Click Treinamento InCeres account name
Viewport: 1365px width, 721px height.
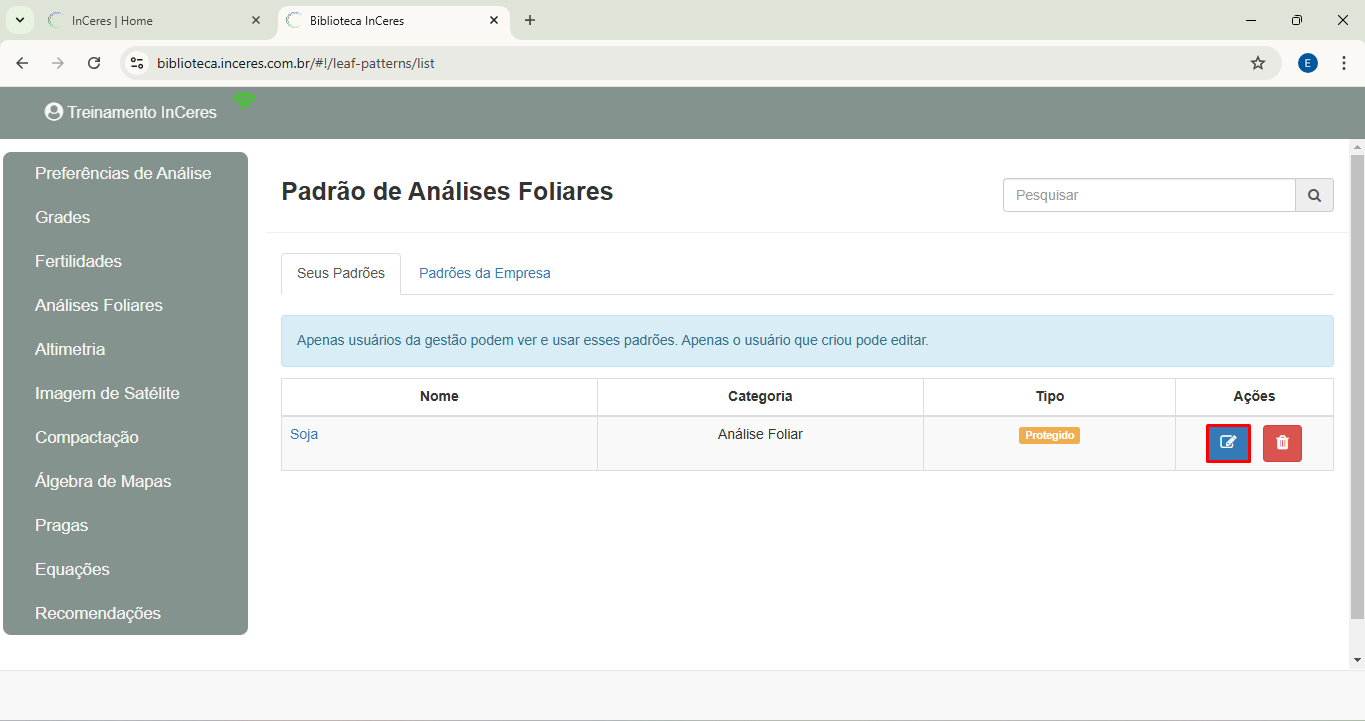(x=142, y=112)
